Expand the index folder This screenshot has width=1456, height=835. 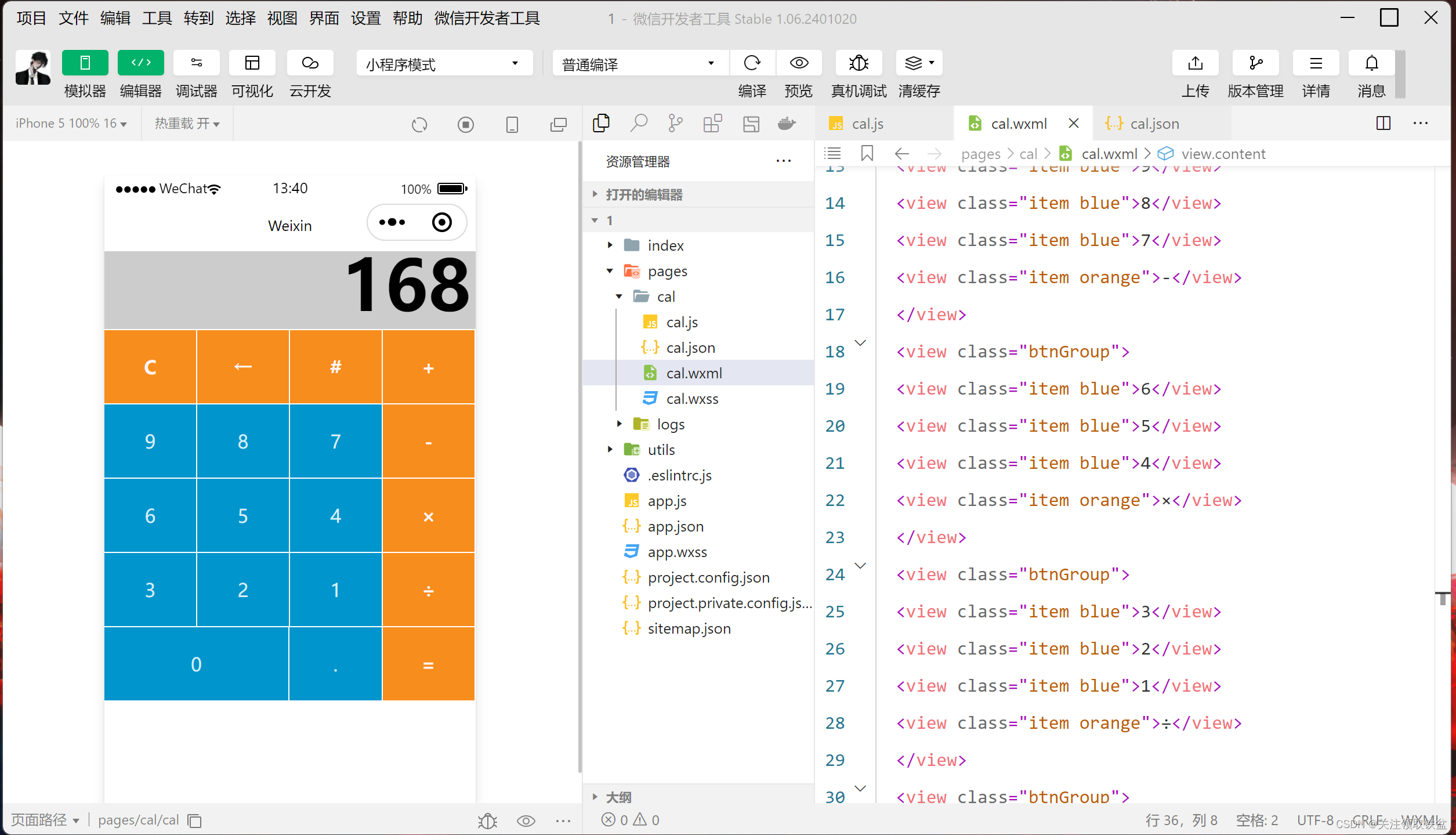pos(610,245)
